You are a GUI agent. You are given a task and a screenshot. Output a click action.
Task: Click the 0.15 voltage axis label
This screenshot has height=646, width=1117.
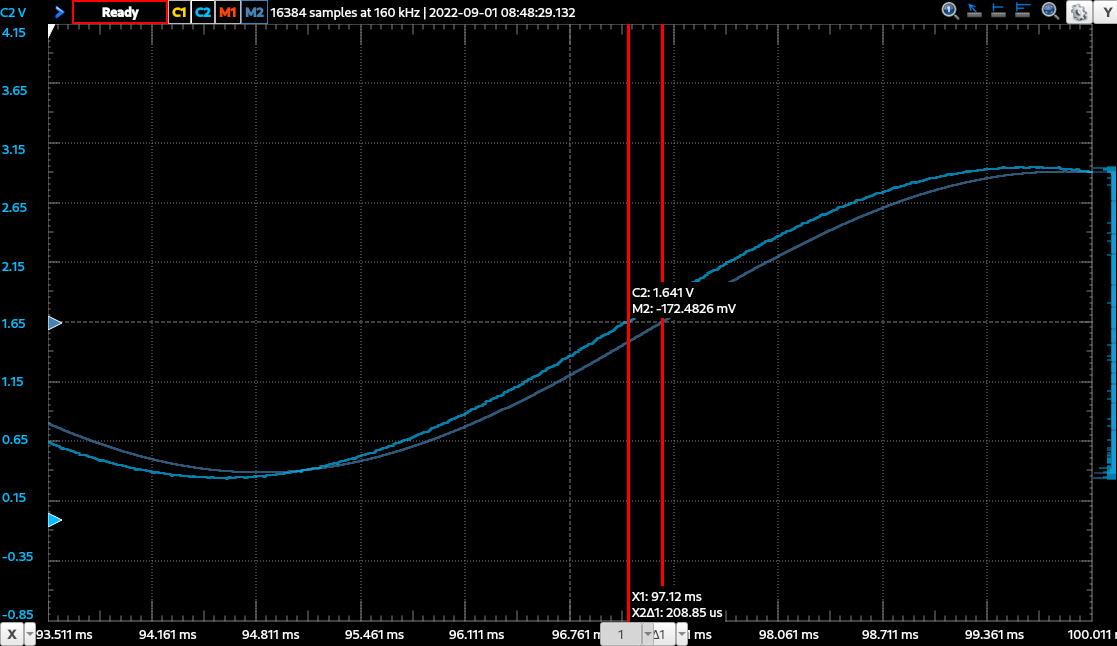(14, 497)
